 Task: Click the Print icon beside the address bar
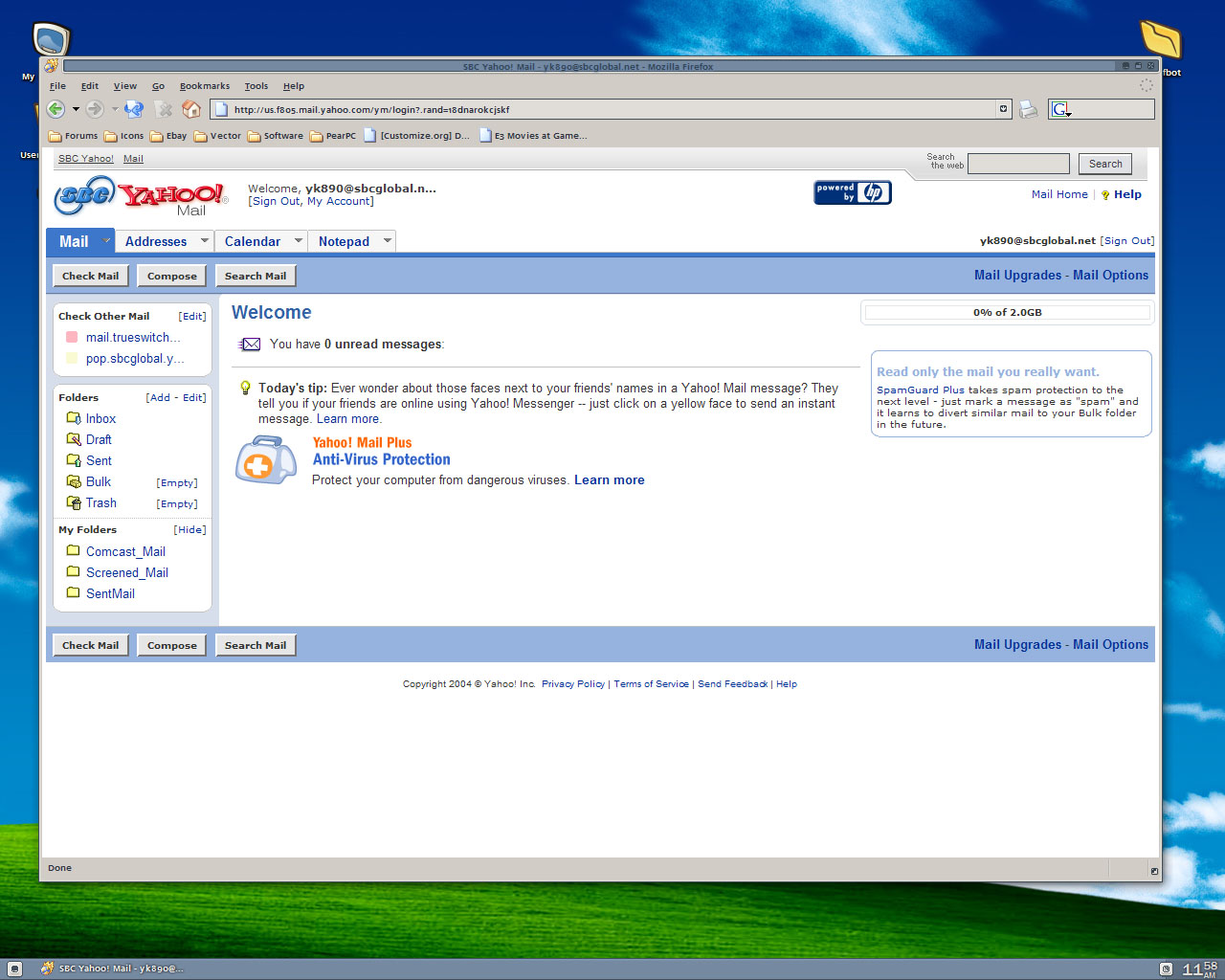tap(1029, 109)
